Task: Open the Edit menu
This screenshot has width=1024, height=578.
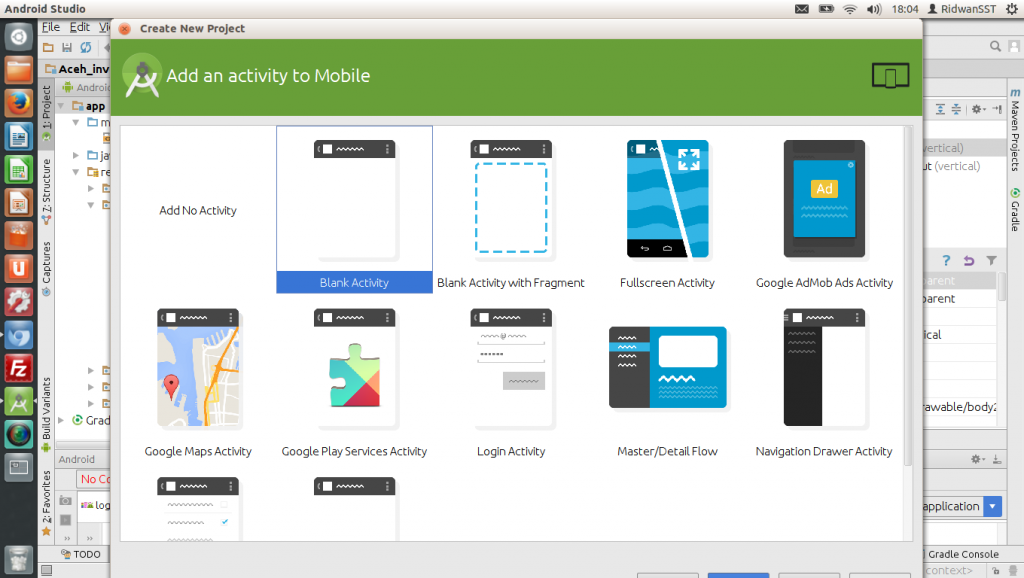Action: 80,27
